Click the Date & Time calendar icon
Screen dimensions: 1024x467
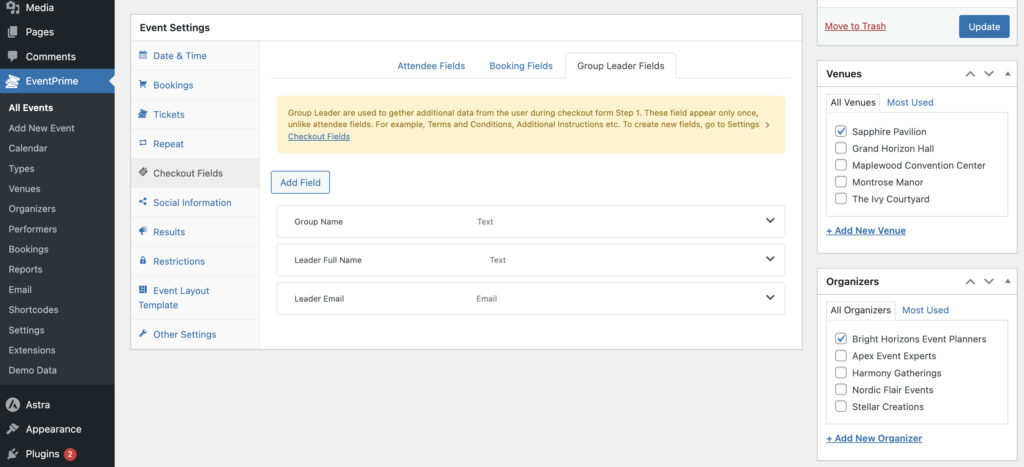(144, 56)
